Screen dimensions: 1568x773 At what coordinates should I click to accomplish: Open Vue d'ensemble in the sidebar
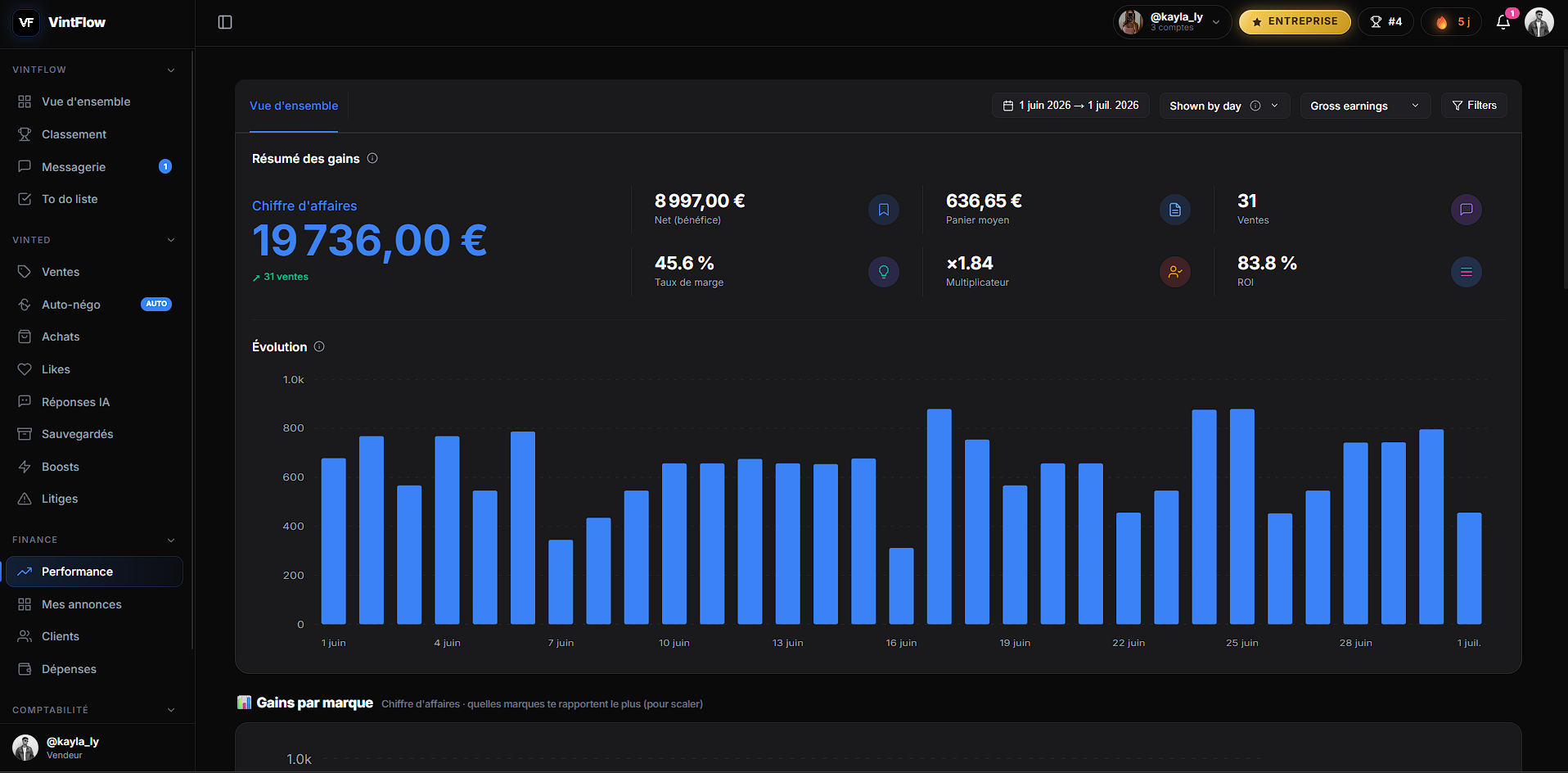point(94,102)
